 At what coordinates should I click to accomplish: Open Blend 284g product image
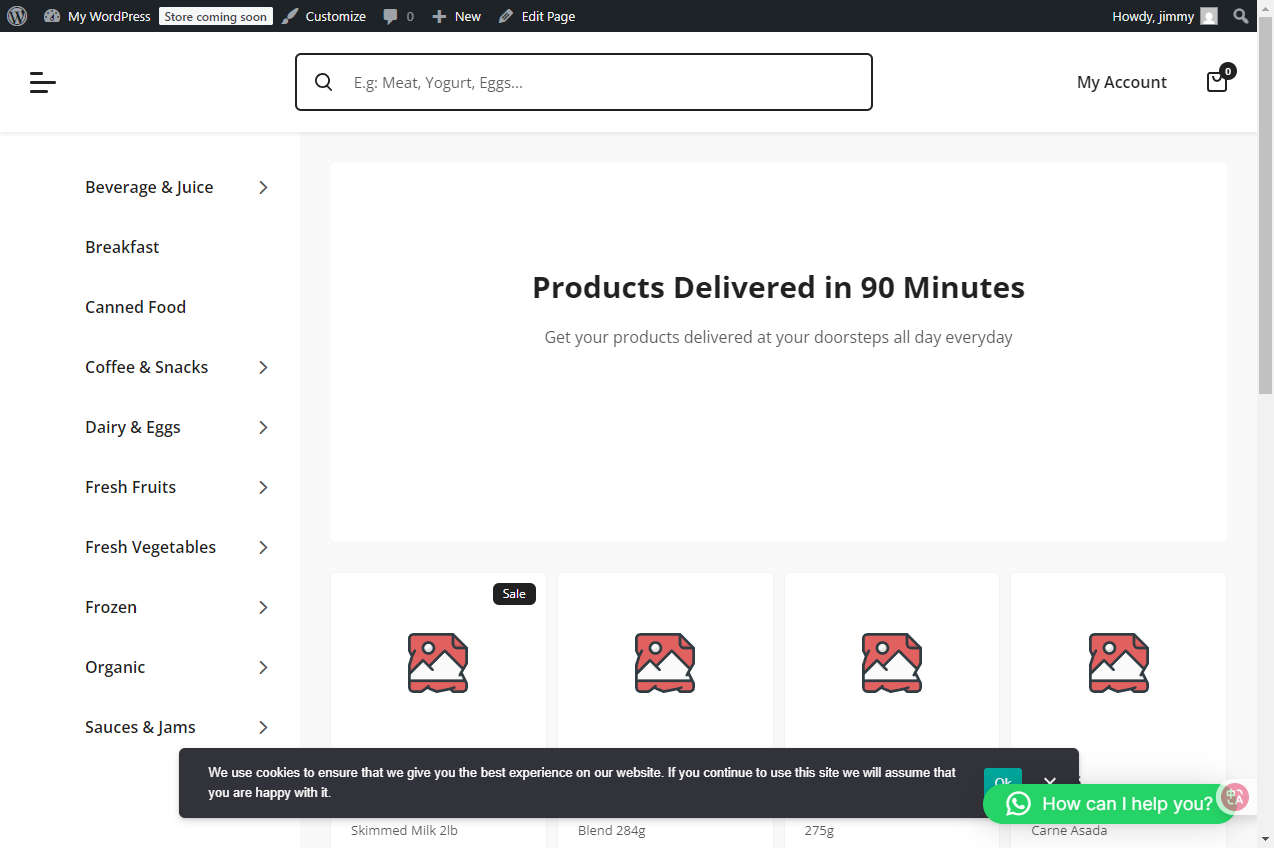[665, 663]
